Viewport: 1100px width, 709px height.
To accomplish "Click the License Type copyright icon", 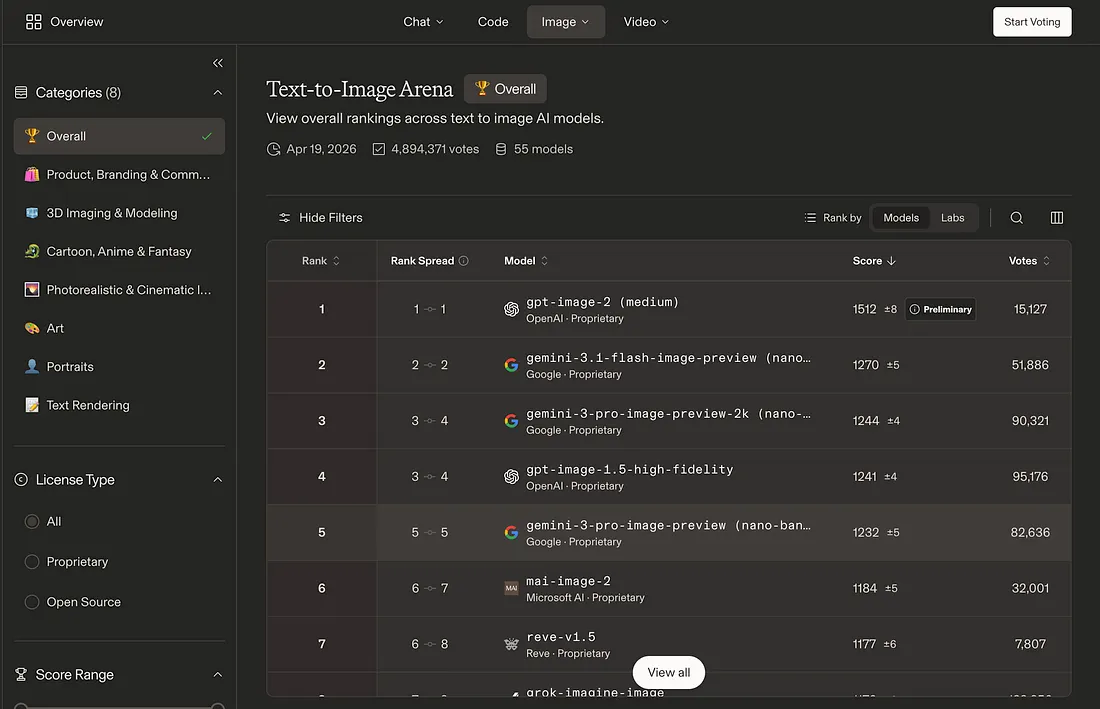I will [x=21, y=480].
